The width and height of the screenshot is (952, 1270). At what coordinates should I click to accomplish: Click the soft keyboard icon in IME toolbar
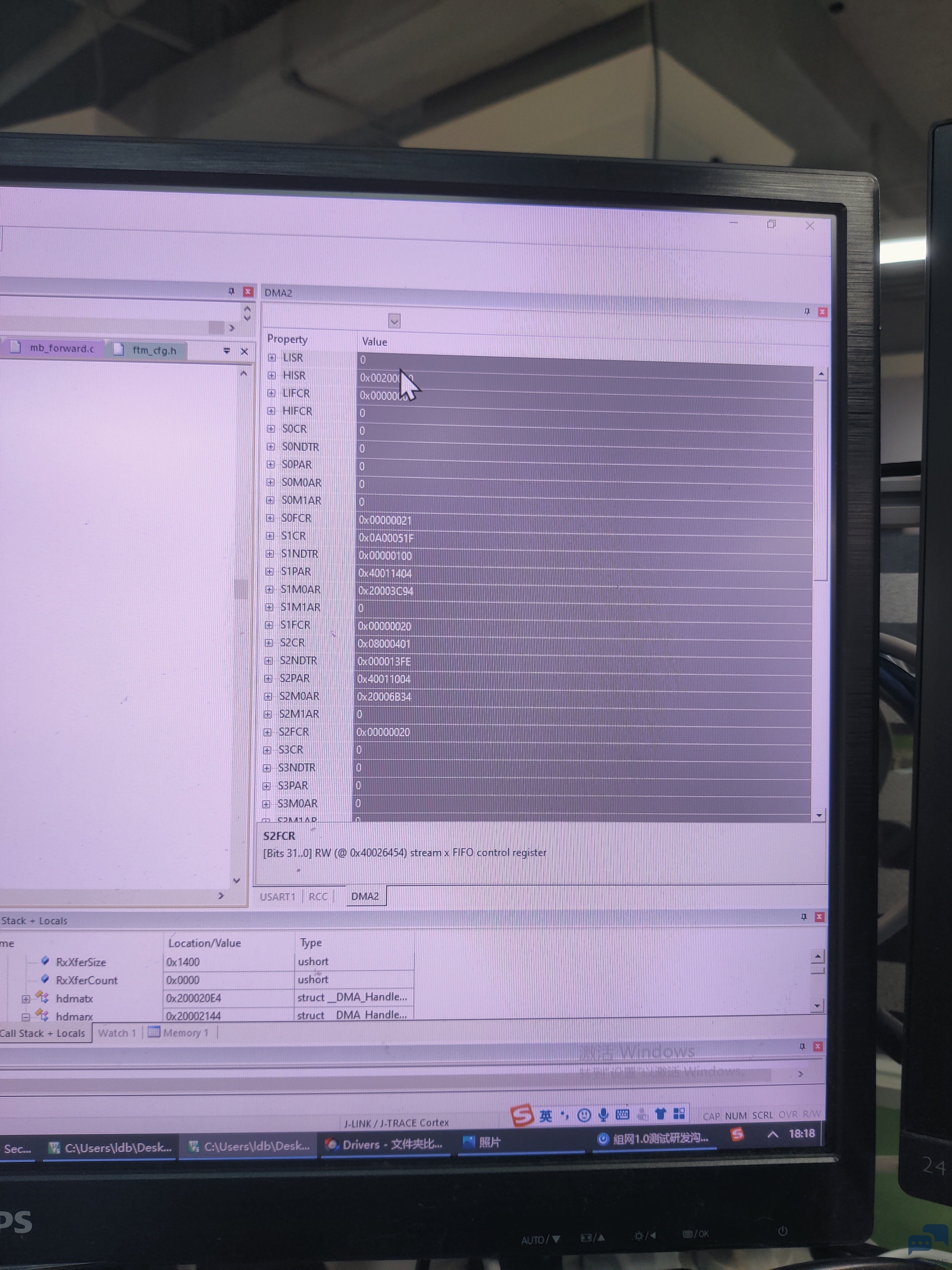click(623, 1115)
